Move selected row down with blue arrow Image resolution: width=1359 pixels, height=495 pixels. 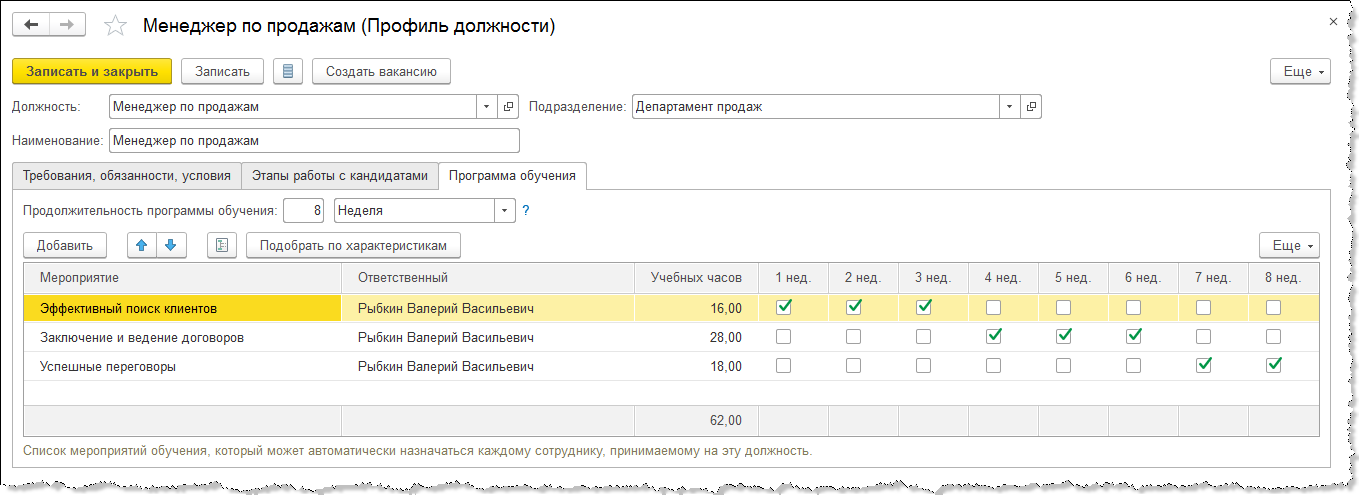tap(170, 245)
